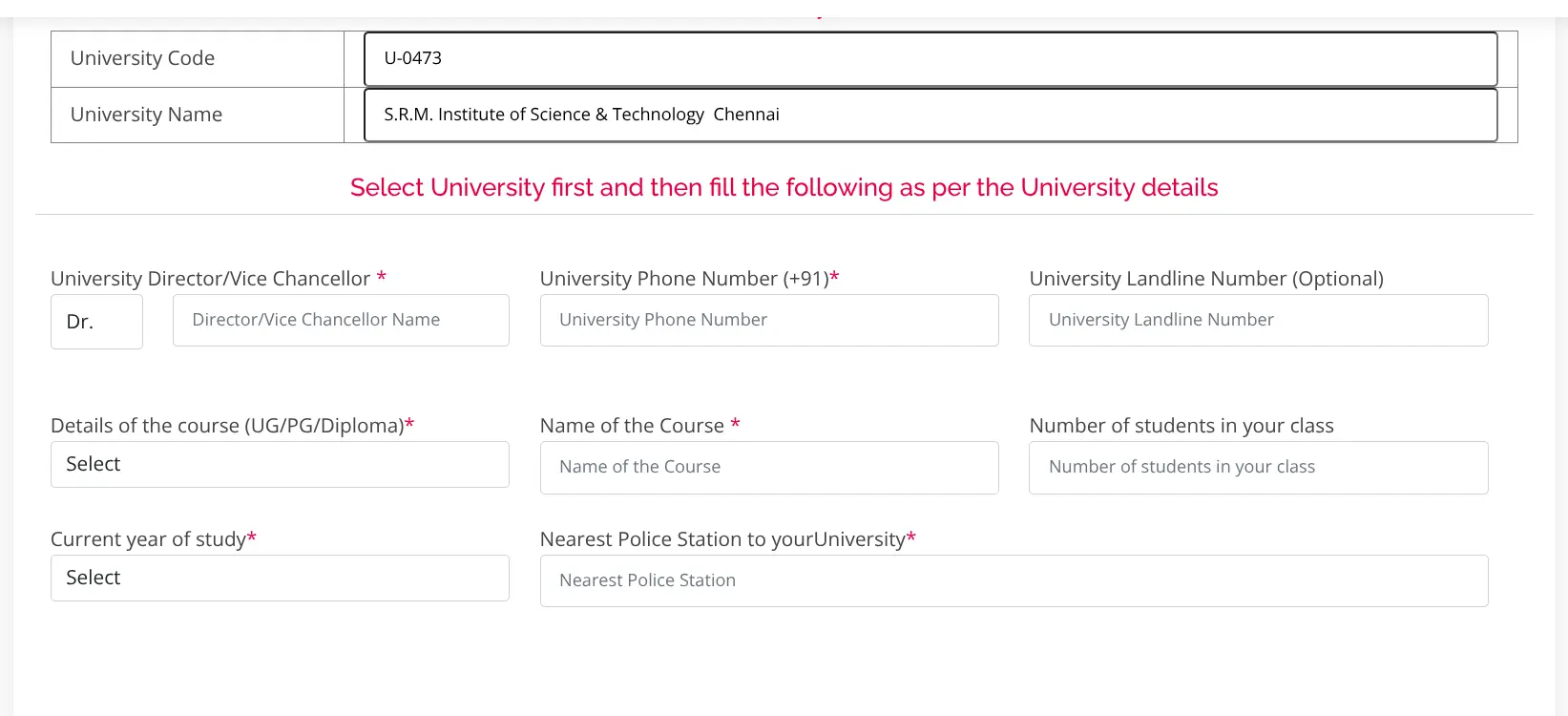Viewport: 1568px width, 716px height.
Task: Focus the Name of the Course field
Action: 769,468
